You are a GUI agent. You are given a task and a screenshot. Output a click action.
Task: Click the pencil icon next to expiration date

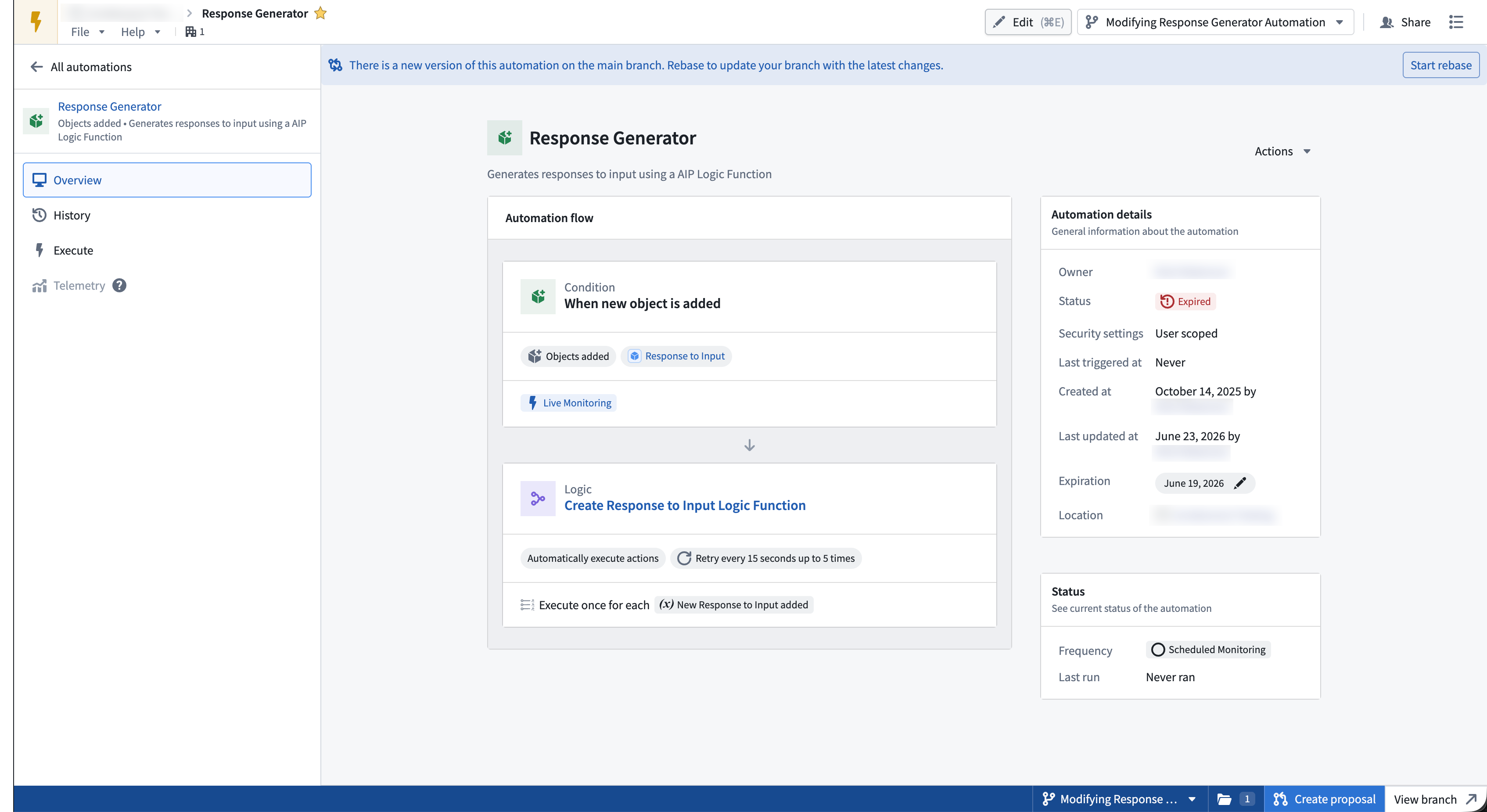click(x=1239, y=483)
